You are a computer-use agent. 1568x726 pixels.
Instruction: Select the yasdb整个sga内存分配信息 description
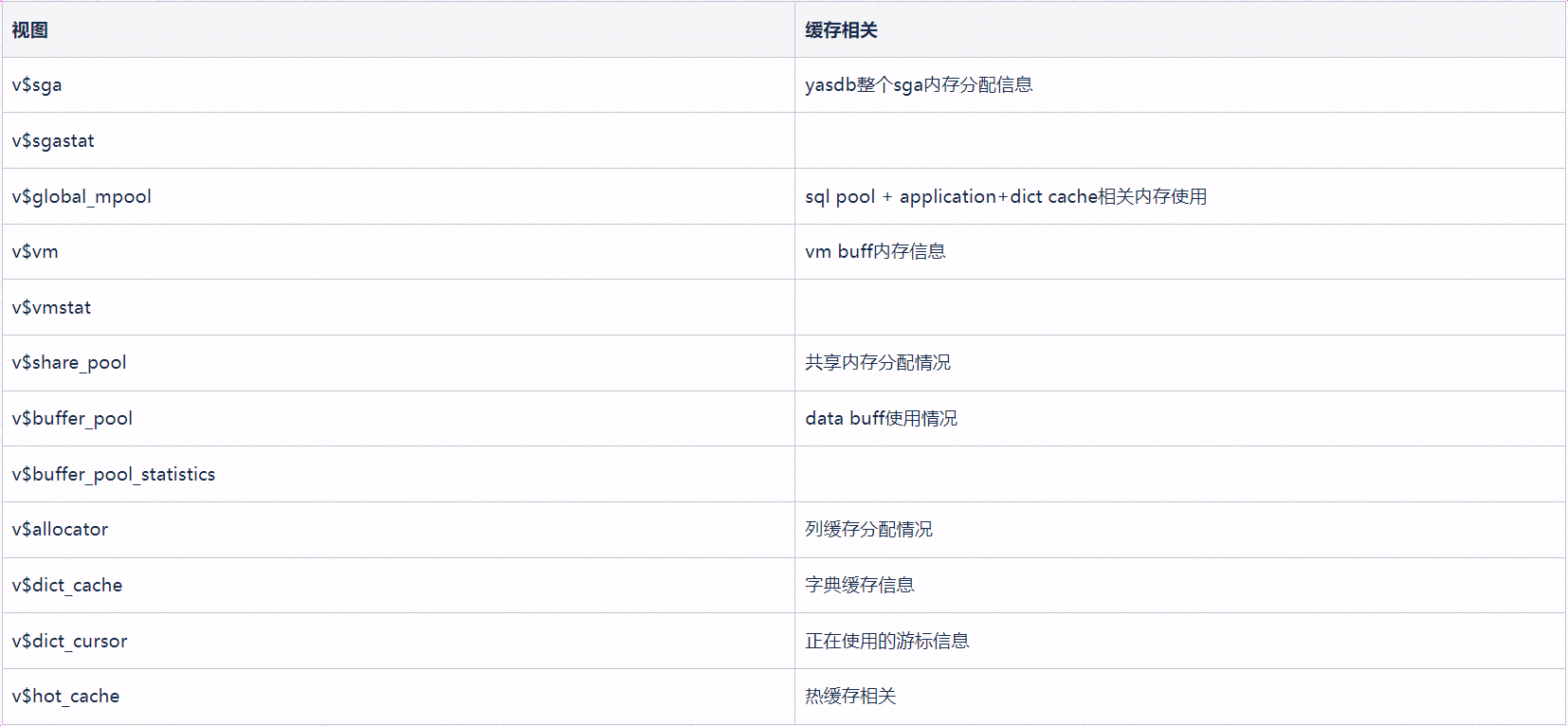(919, 85)
